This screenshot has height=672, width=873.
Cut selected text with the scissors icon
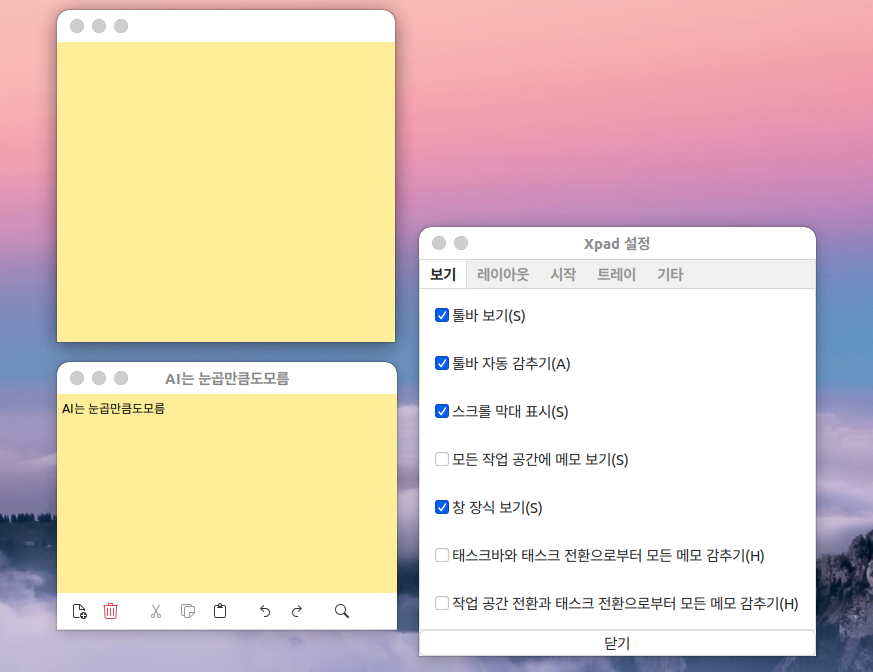click(156, 611)
